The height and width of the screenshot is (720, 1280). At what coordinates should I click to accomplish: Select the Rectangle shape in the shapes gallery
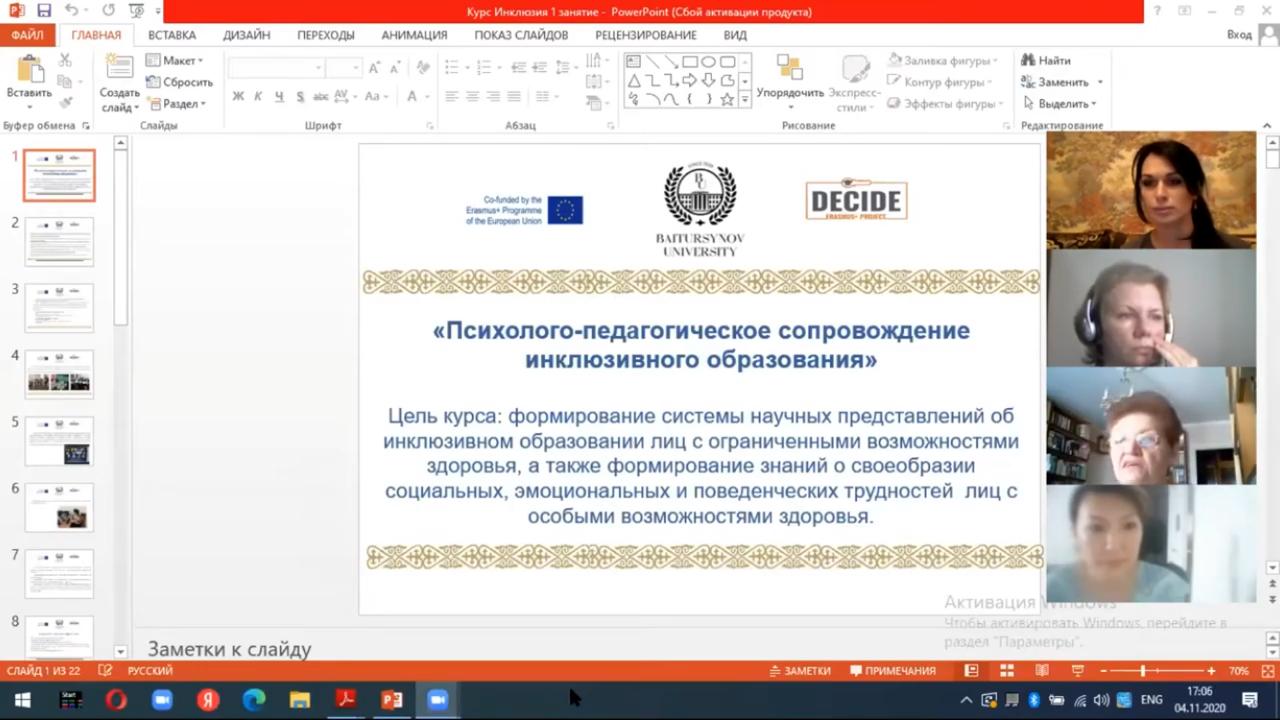coord(690,62)
